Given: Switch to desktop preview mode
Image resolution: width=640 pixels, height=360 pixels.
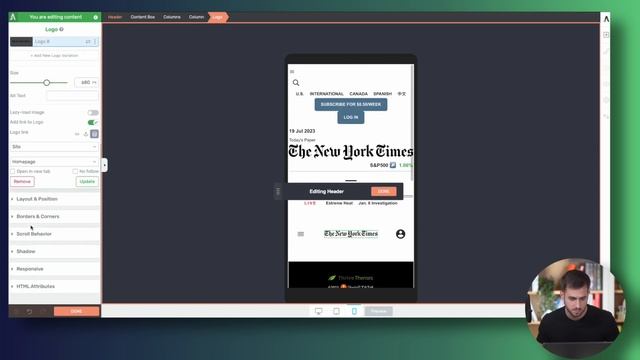Looking at the screenshot, I should 318,311.
